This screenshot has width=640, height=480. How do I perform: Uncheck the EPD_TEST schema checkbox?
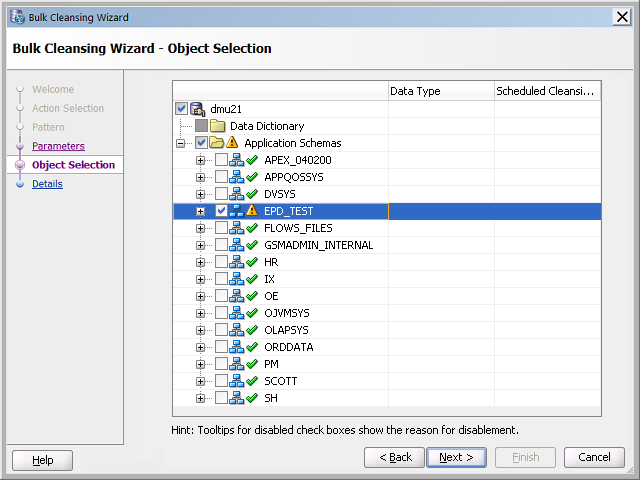click(221, 211)
